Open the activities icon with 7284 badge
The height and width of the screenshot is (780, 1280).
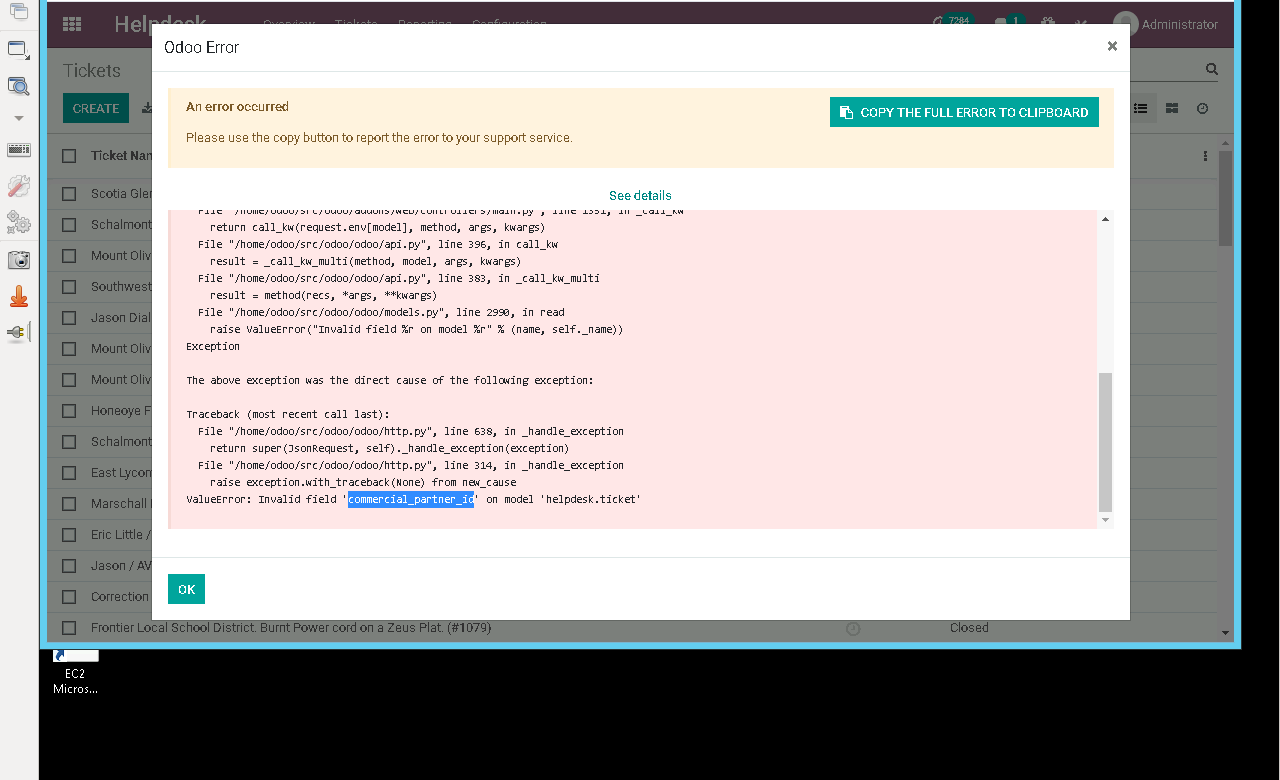pos(953,22)
